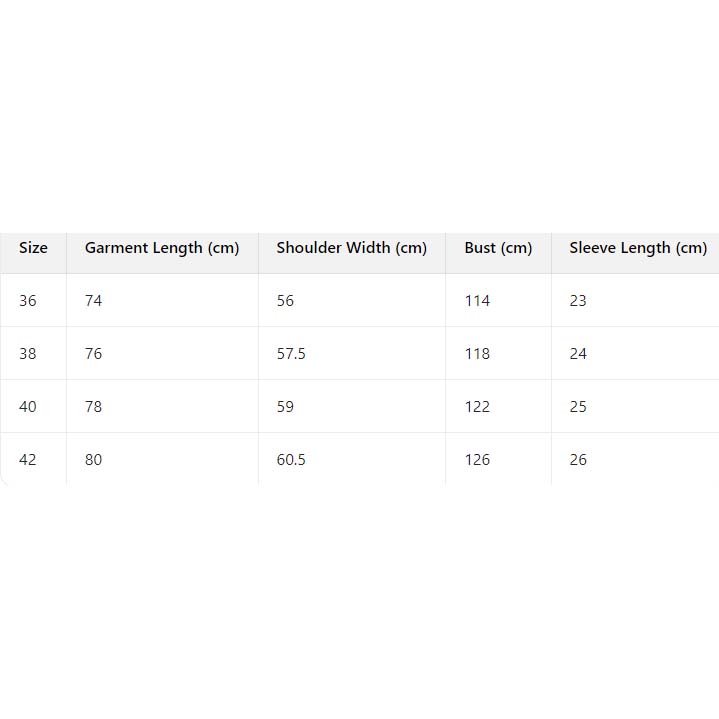
Task: Select the garment length value 78
Action: point(93,407)
